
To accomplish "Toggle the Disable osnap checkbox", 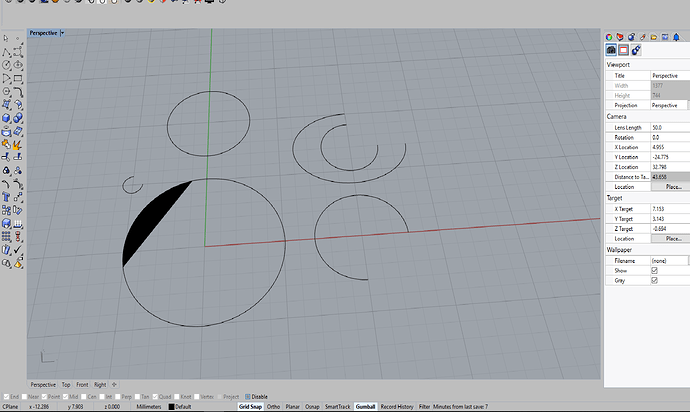I will (x=247, y=397).
